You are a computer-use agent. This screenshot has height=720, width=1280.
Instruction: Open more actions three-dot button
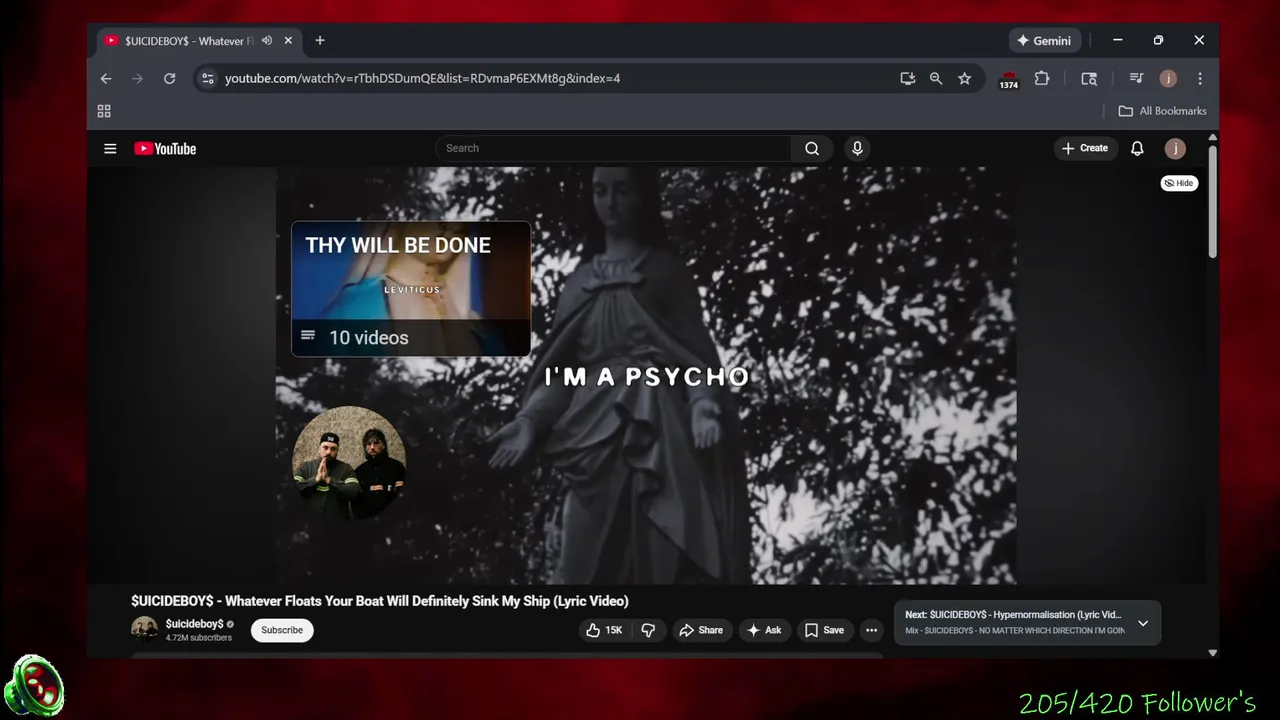click(872, 630)
